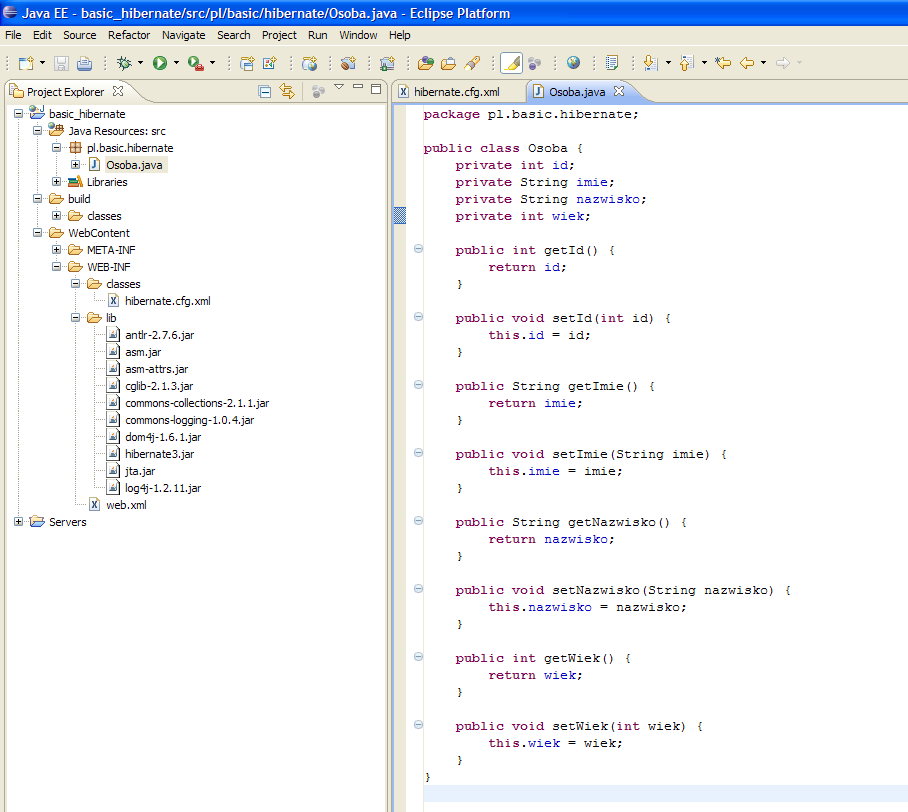This screenshot has height=812, width=908.
Task: Click the Open Type toolbar icon
Action: (426, 63)
